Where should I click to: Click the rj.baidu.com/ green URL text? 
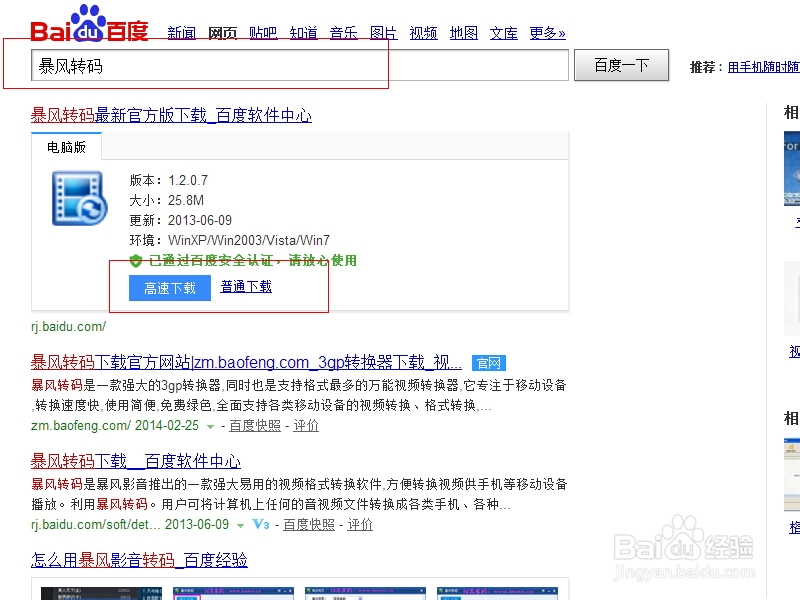(x=68, y=327)
